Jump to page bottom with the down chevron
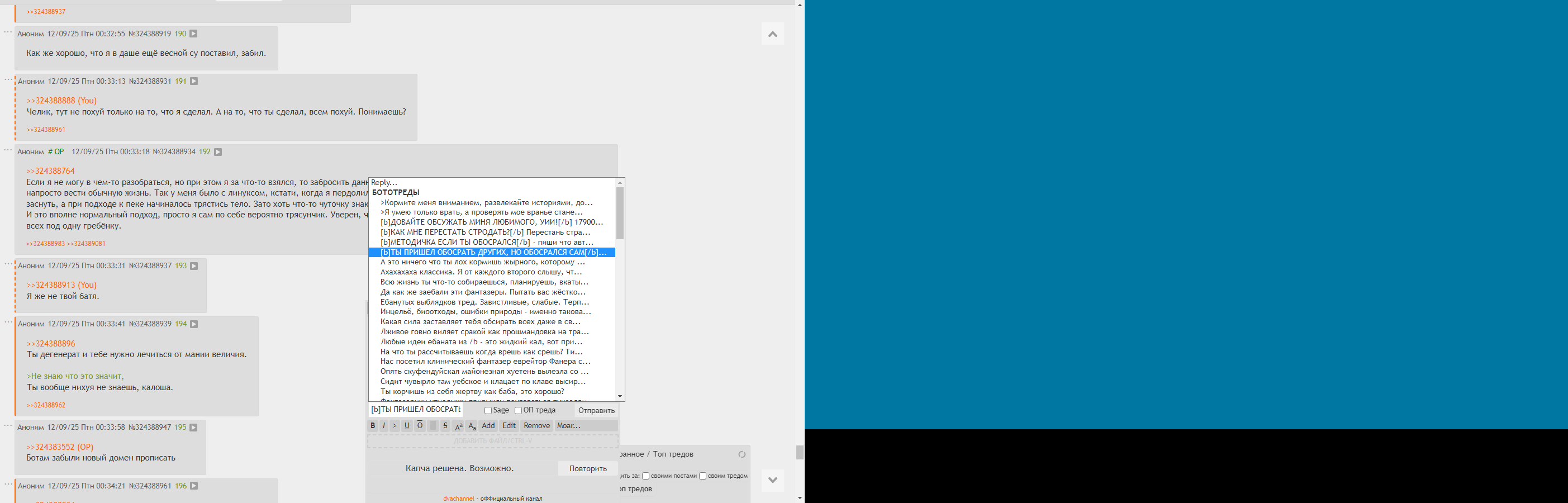The height and width of the screenshot is (503, 1568). (x=772, y=480)
